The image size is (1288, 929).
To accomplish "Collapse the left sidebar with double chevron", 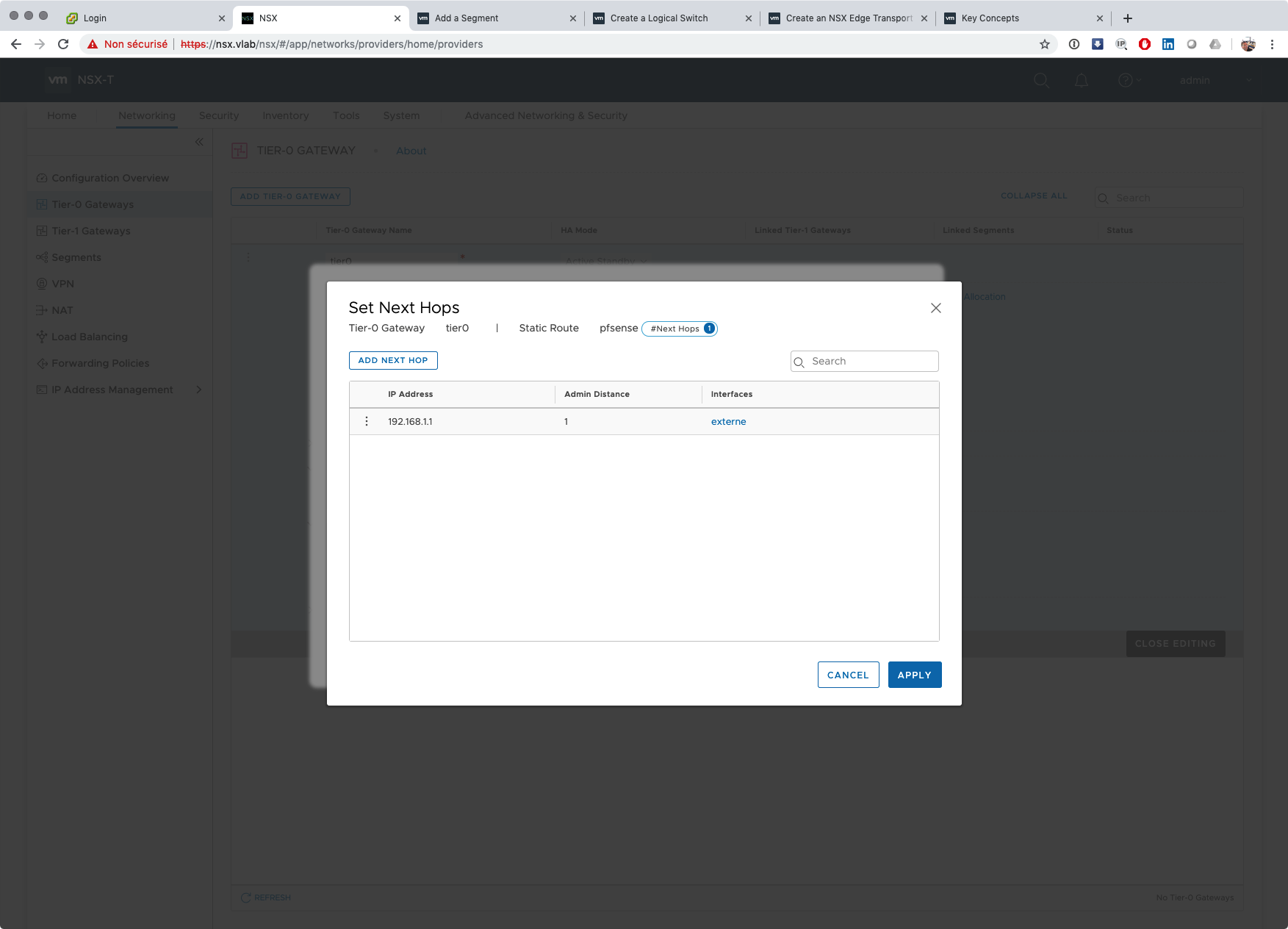I will [198, 142].
